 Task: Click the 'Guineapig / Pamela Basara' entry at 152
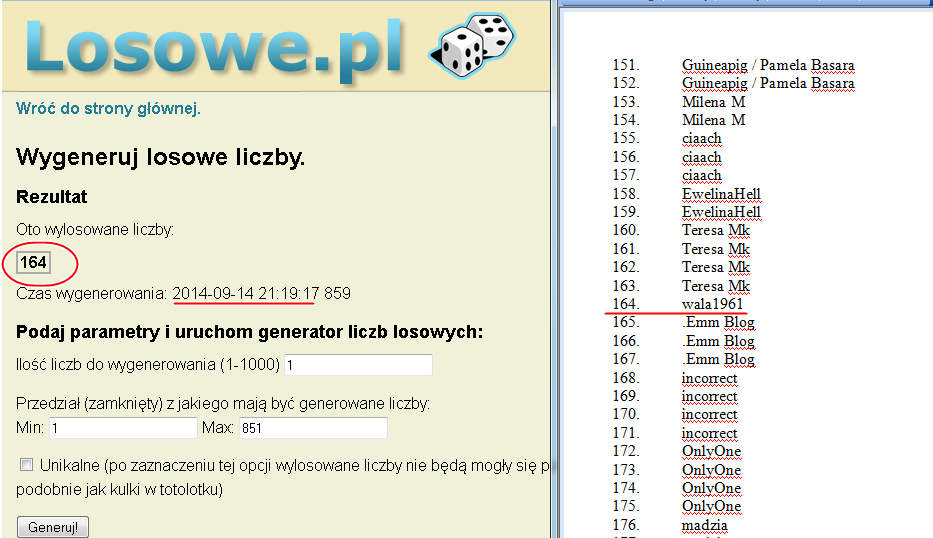click(768, 83)
